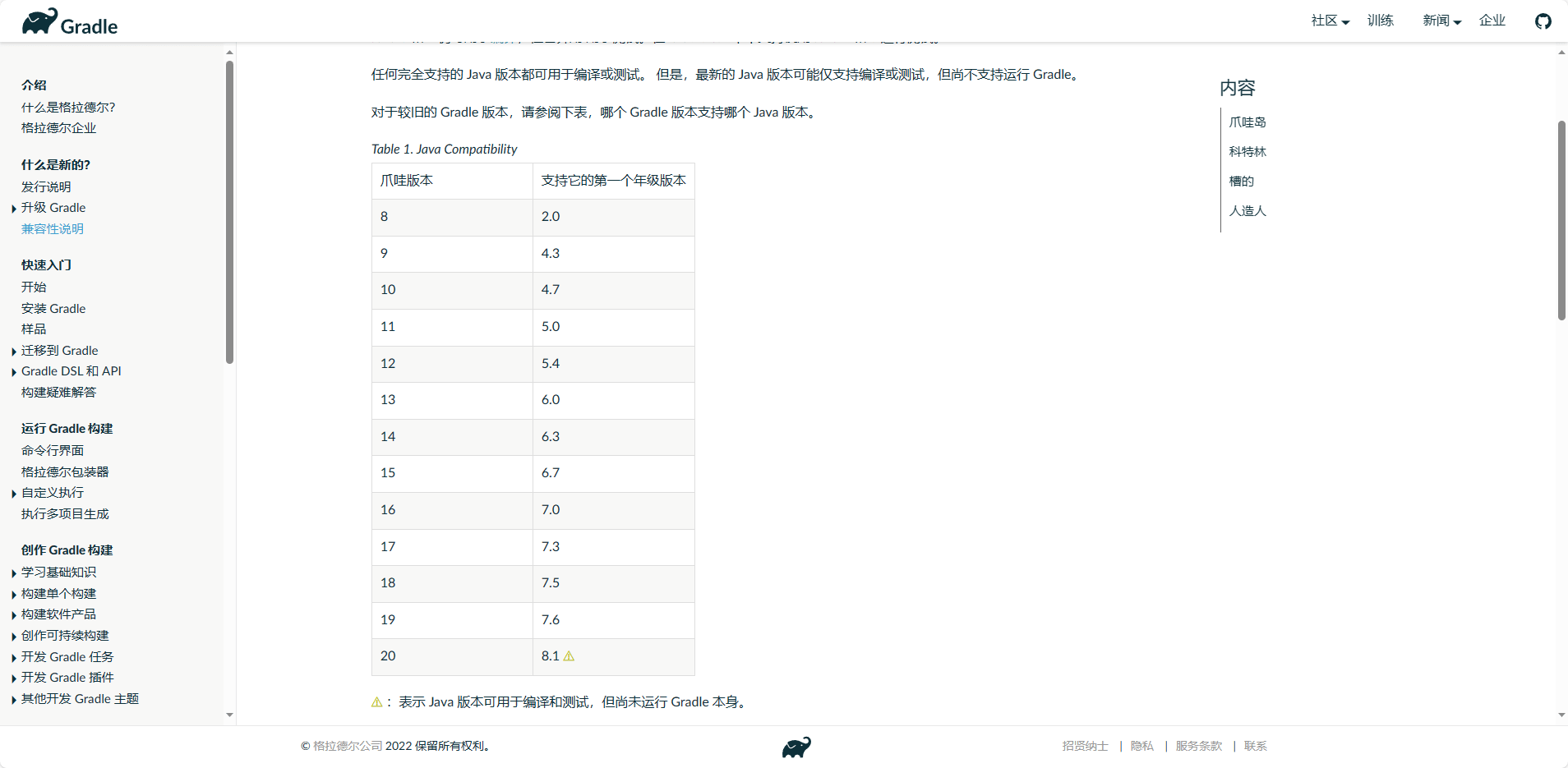Click the 创作 Gradle 构建 sidebar heading
1568x768 pixels.
[67, 550]
